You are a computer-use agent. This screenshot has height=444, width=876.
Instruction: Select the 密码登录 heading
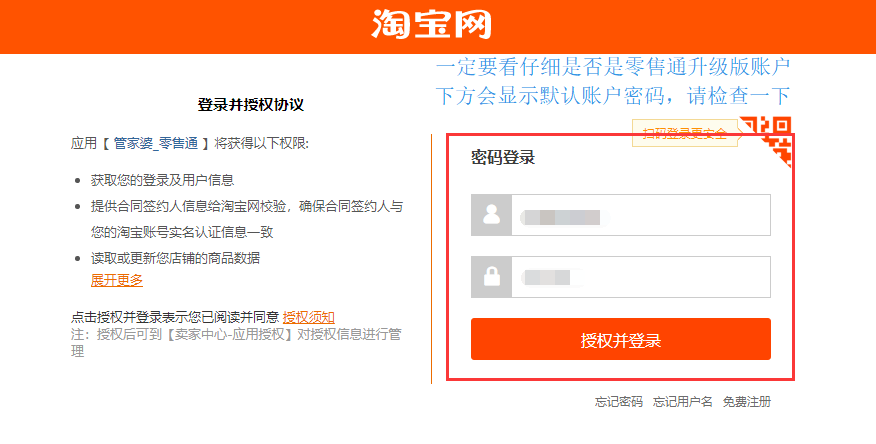click(503, 157)
